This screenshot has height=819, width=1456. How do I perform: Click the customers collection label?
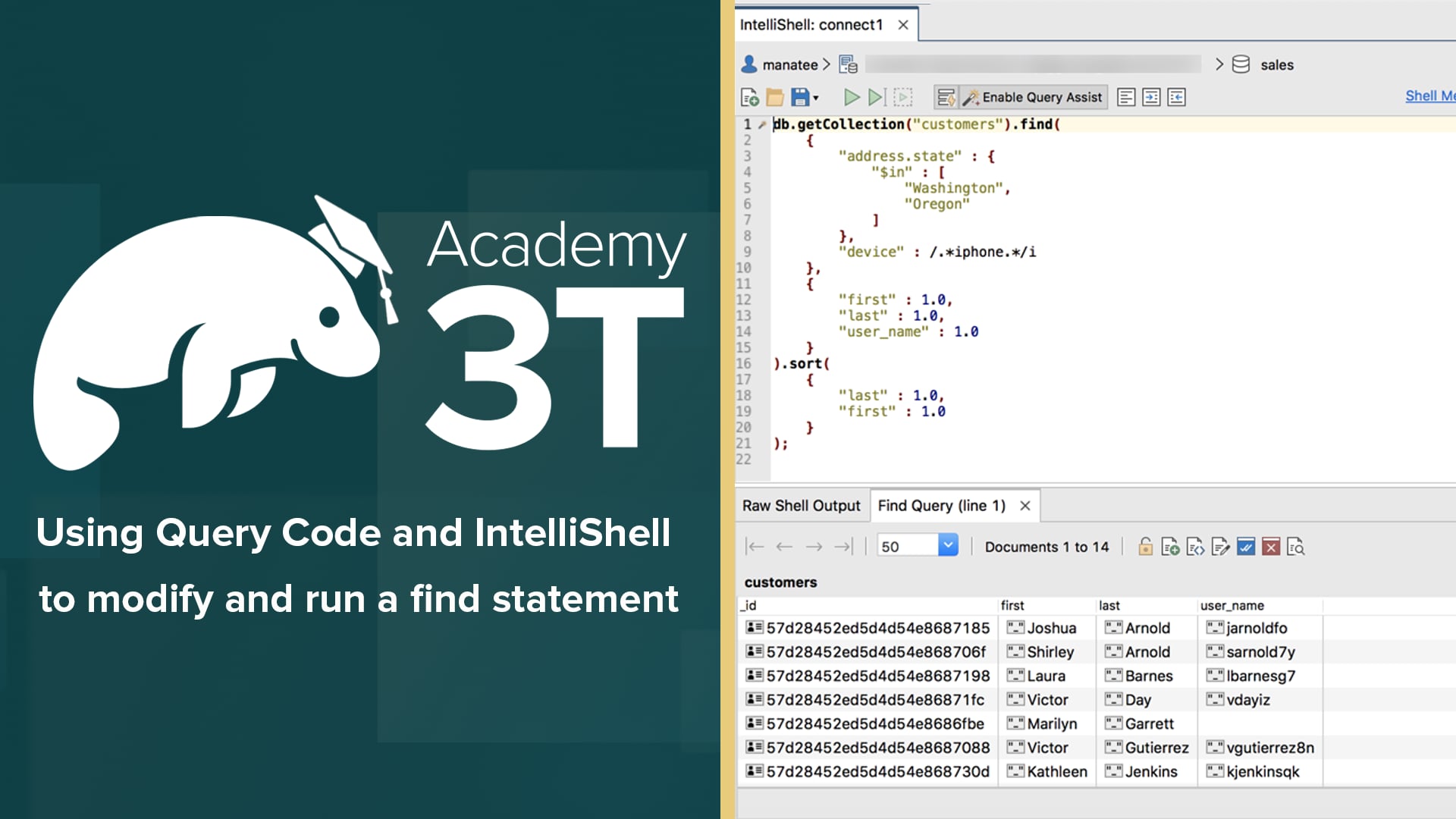(x=780, y=582)
